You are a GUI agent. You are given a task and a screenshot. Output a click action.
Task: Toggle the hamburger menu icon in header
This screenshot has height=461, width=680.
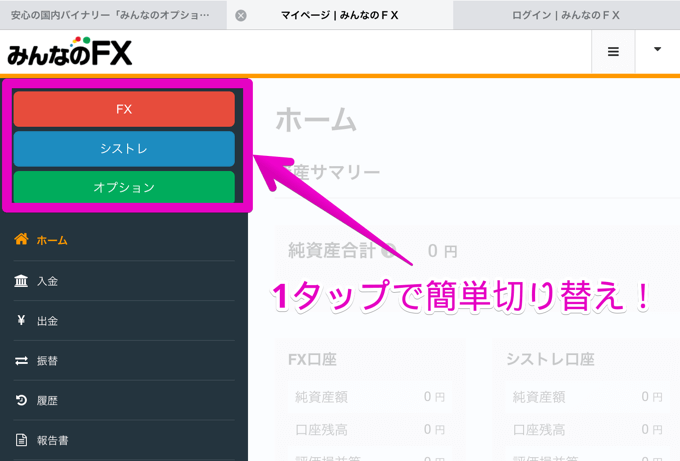613,52
